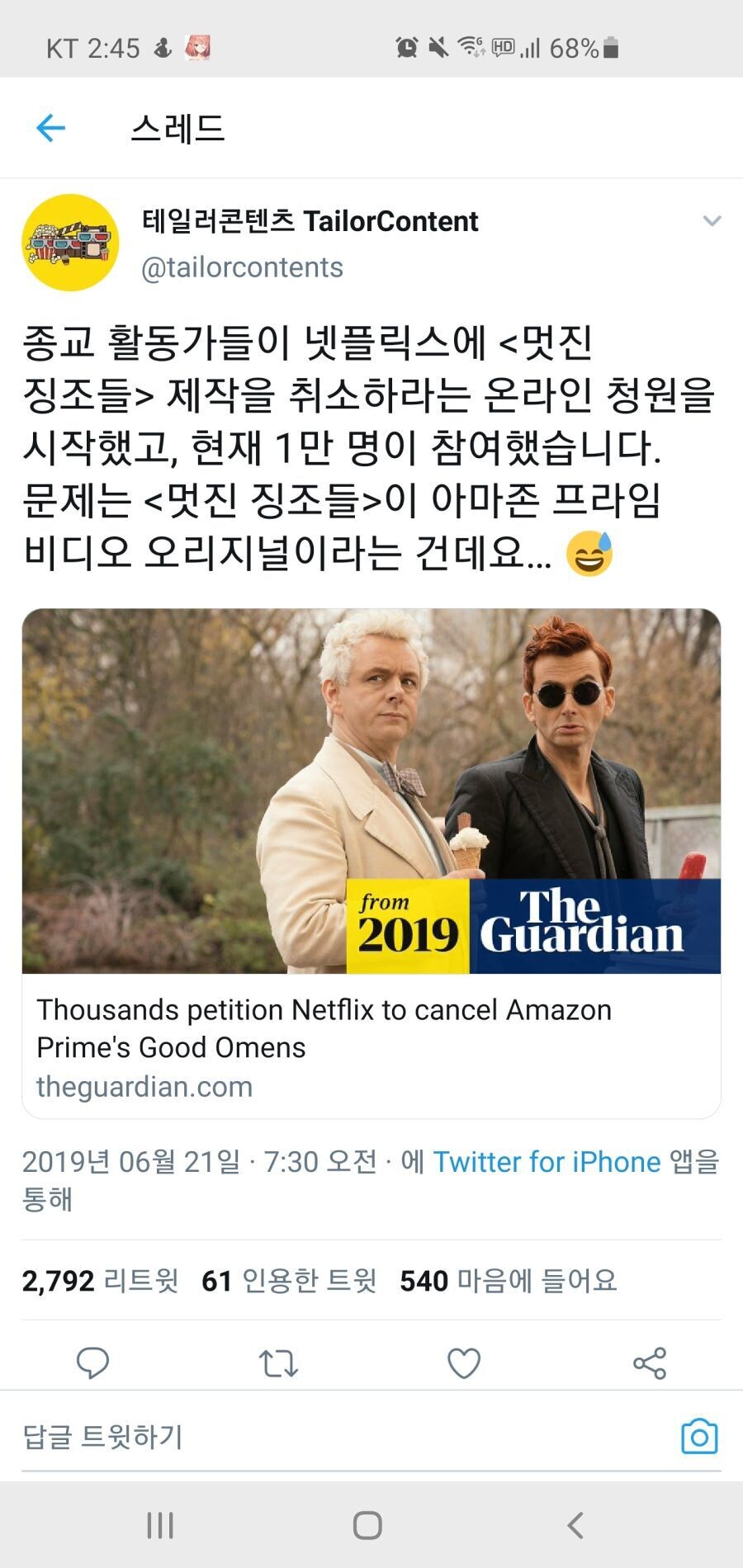Image resolution: width=743 pixels, height=1568 pixels.
Task: Expand the tweet options chevron
Action: (711, 221)
